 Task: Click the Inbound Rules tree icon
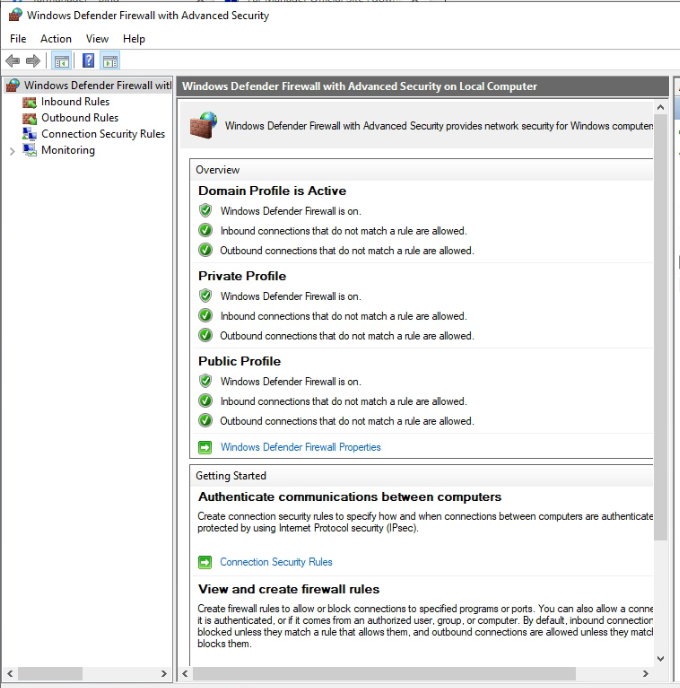tap(29, 102)
